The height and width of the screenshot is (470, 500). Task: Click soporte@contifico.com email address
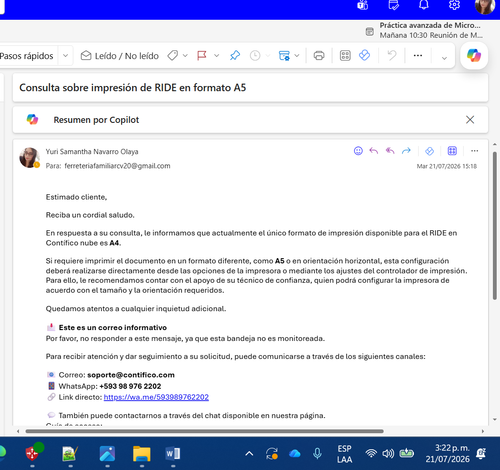click(131, 375)
